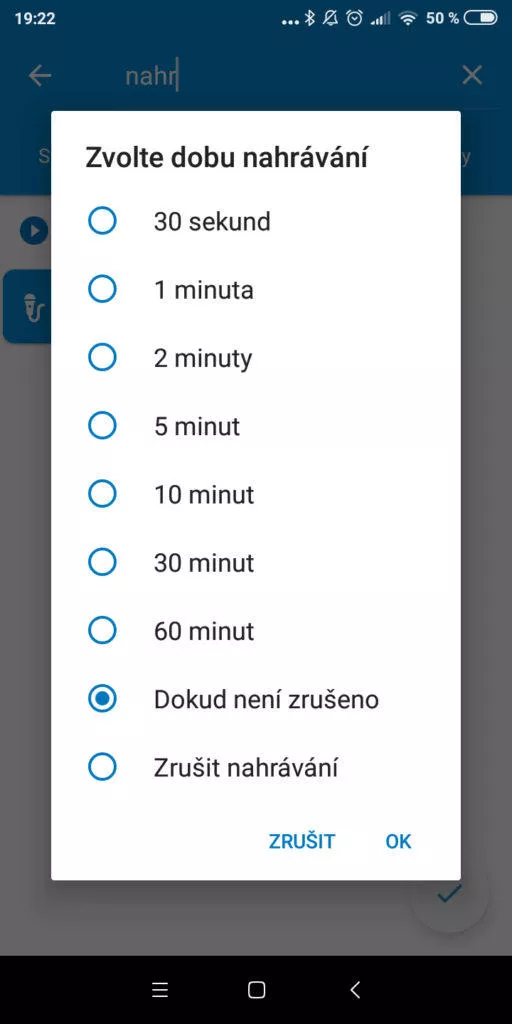The height and width of the screenshot is (1024, 512).
Task: Choose 5 minut recording duration
Action: pos(256,426)
